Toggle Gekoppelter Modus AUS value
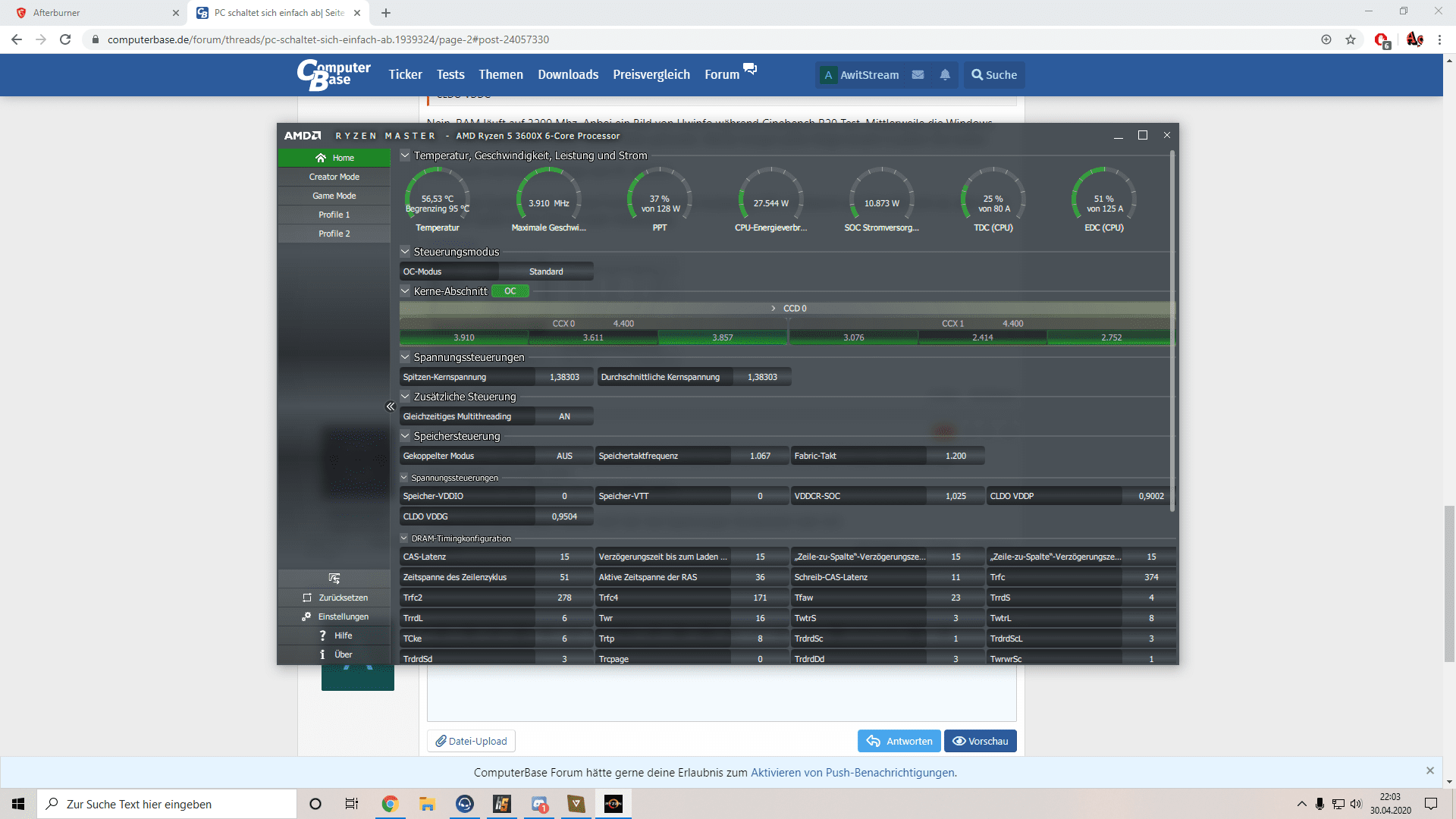Screen dimensions: 1456x819 pos(564,456)
